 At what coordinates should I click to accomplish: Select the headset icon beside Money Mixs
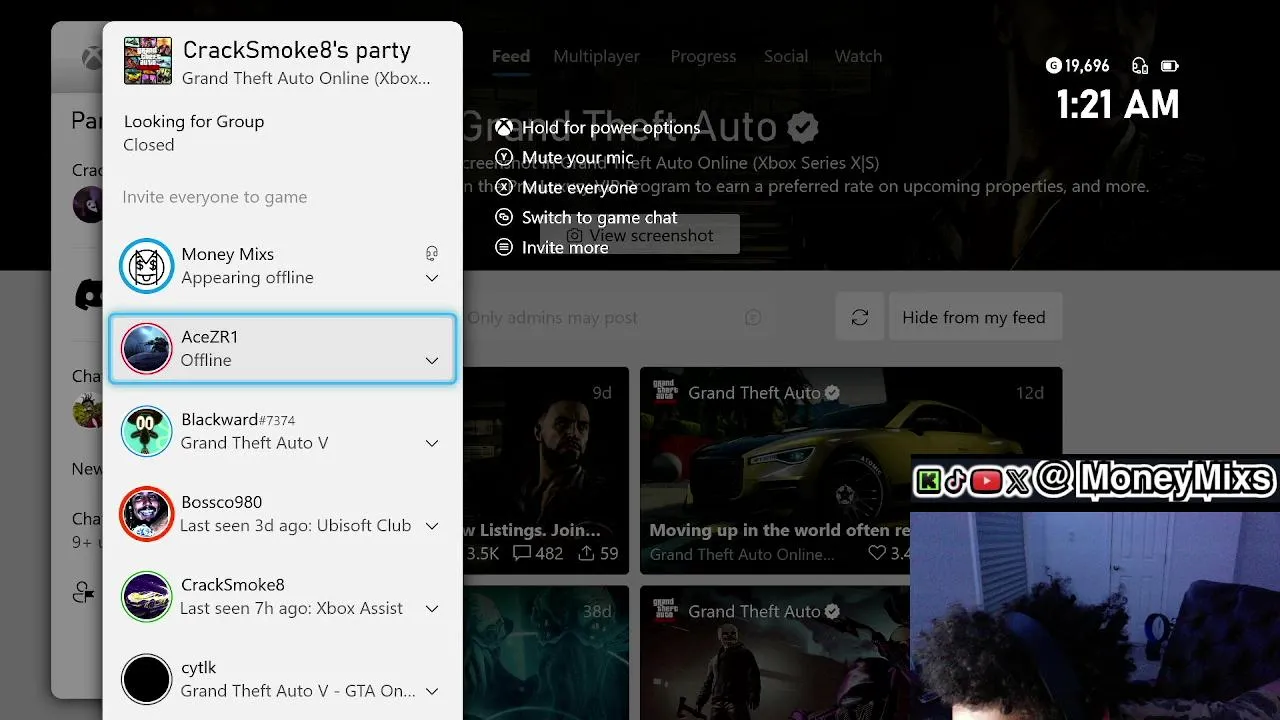point(432,254)
